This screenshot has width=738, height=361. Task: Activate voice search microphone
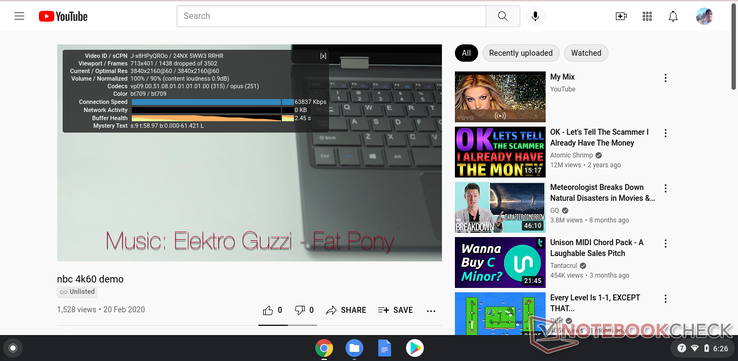click(x=535, y=16)
